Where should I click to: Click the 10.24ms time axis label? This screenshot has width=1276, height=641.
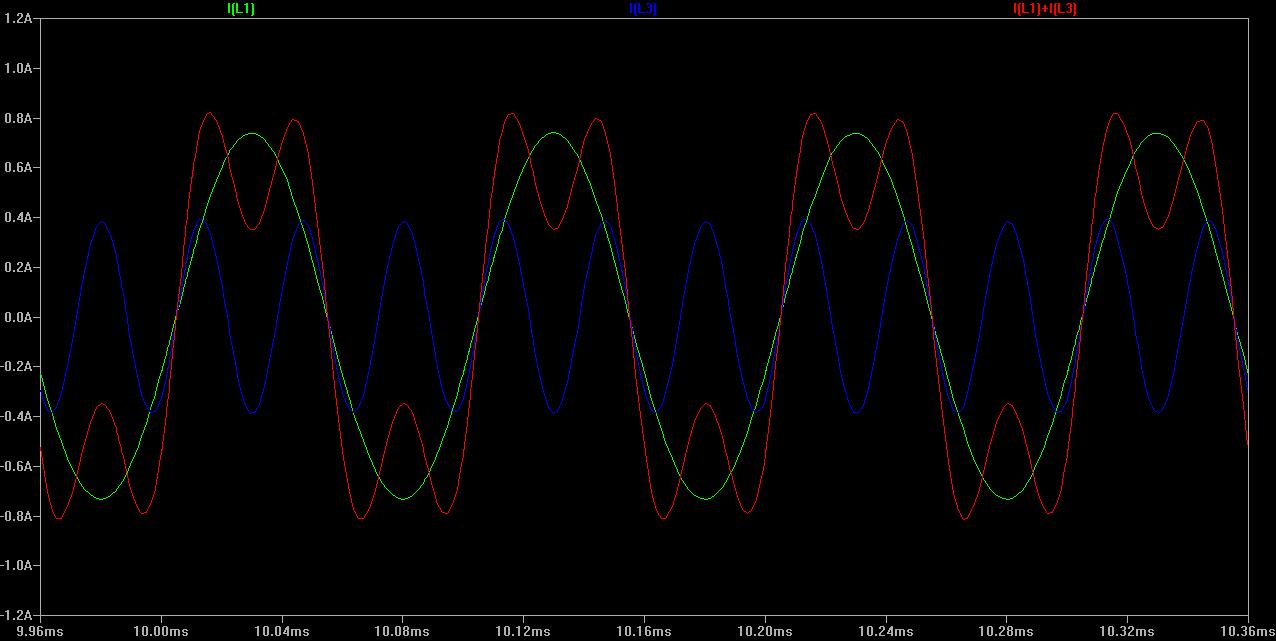(886, 632)
